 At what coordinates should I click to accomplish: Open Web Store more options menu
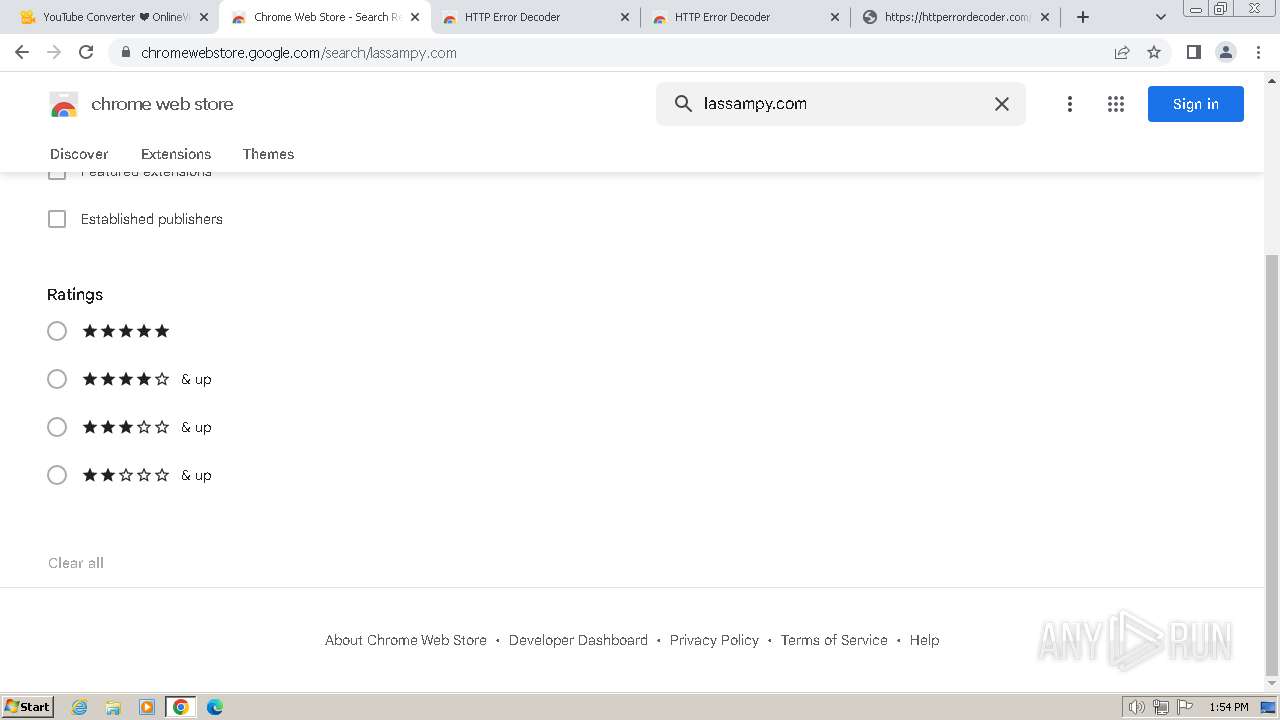click(x=1069, y=104)
